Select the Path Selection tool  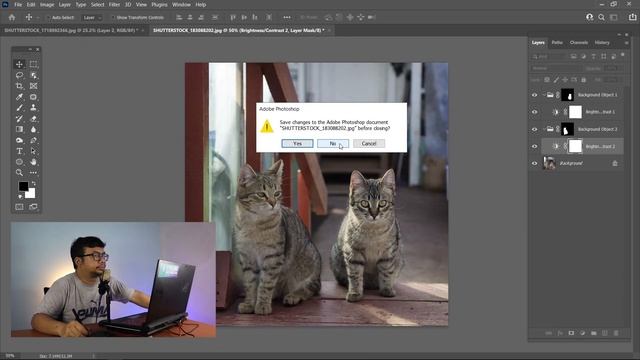(x=33, y=151)
